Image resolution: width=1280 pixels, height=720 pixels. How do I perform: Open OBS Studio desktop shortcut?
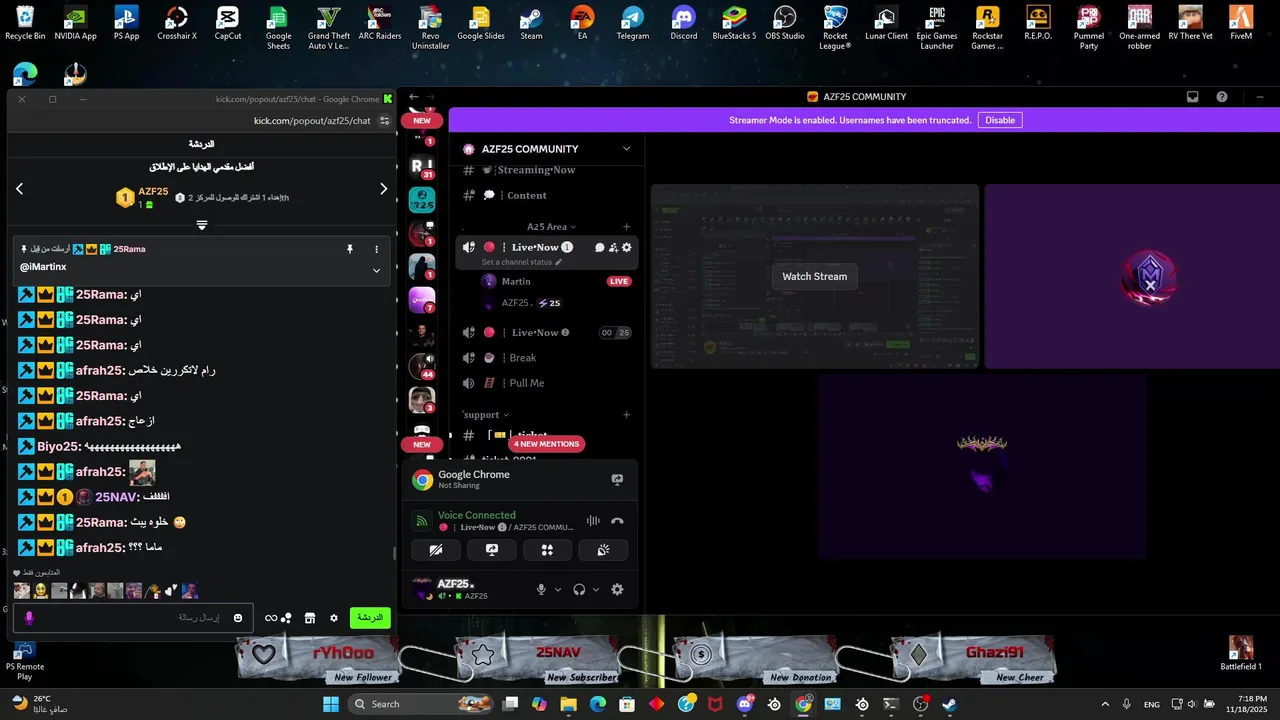click(785, 23)
